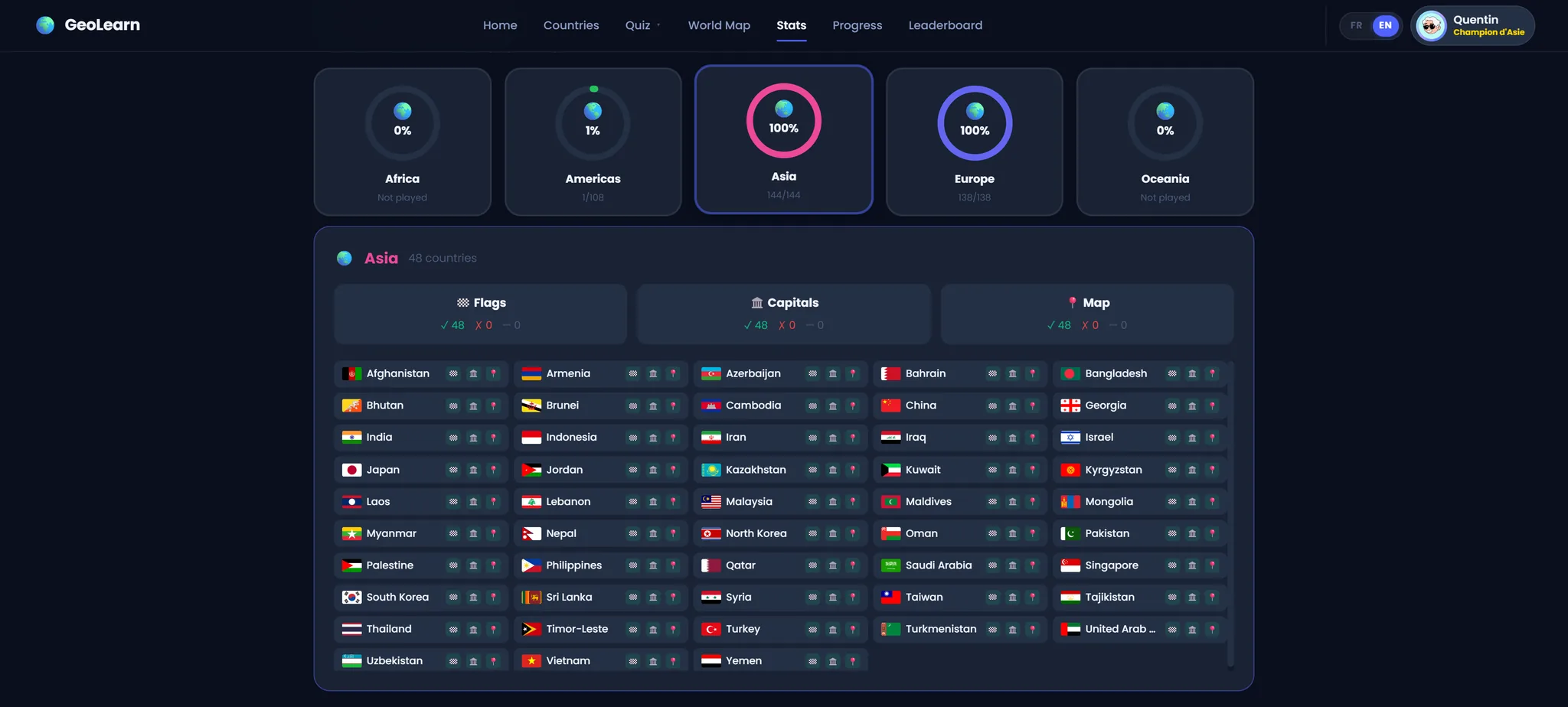Click Kazakhstan's capital building icon
The height and width of the screenshot is (707, 1568).
click(833, 470)
